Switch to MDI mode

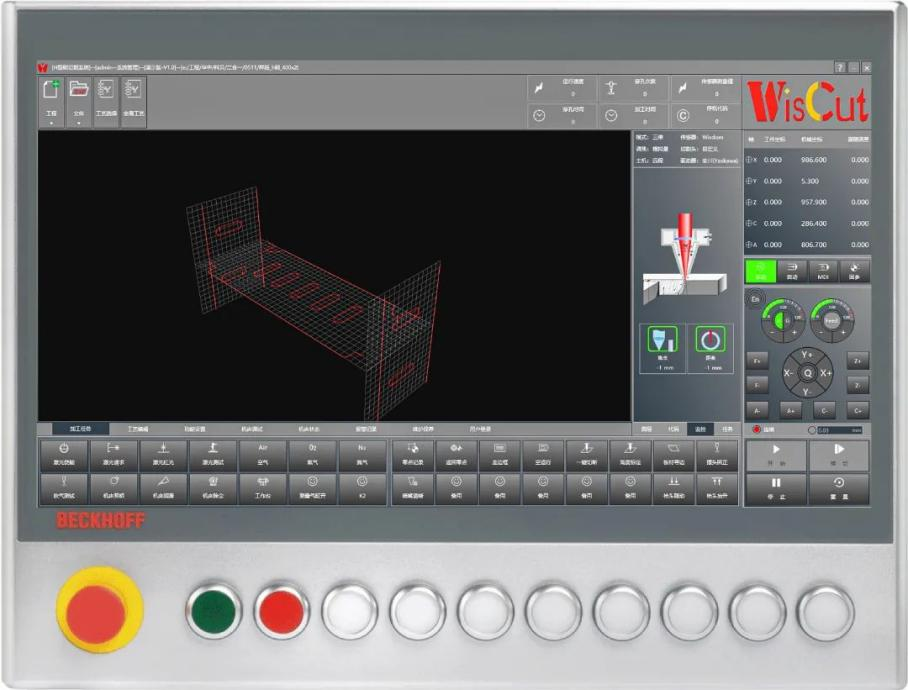[x=823, y=271]
